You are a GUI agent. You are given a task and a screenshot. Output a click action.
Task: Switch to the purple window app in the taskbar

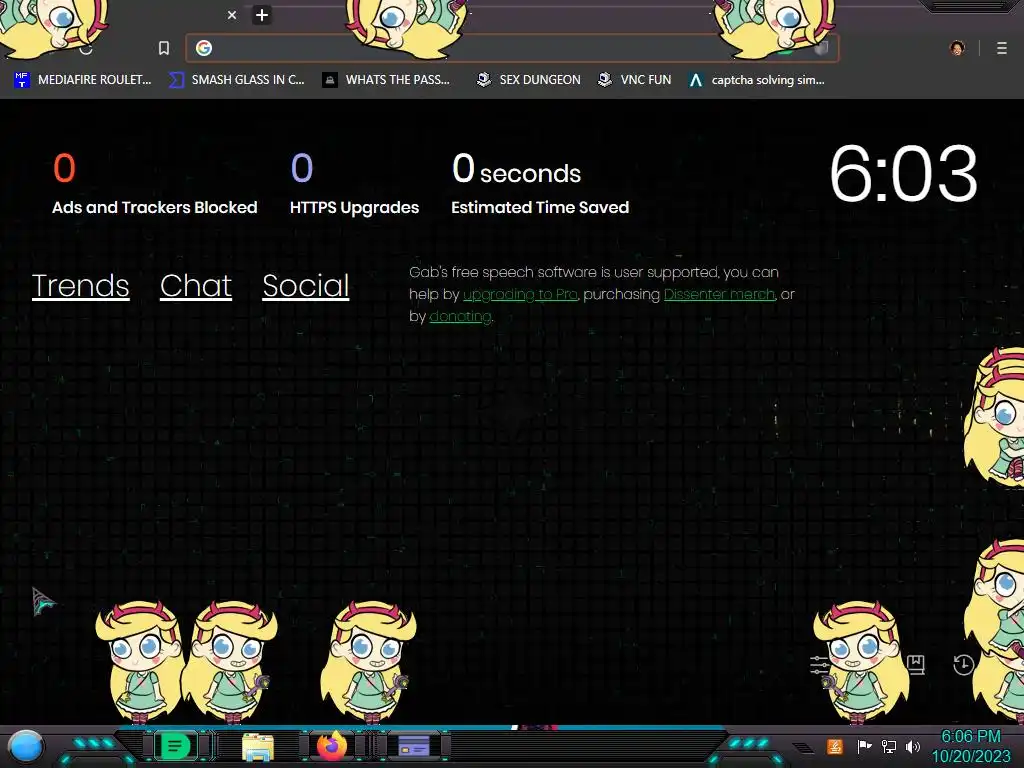coord(414,746)
